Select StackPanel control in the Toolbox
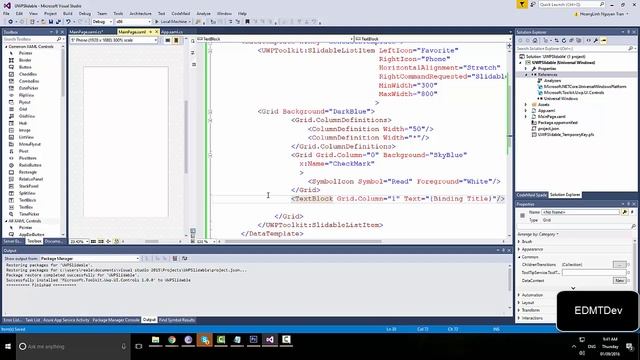 coord(29,186)
